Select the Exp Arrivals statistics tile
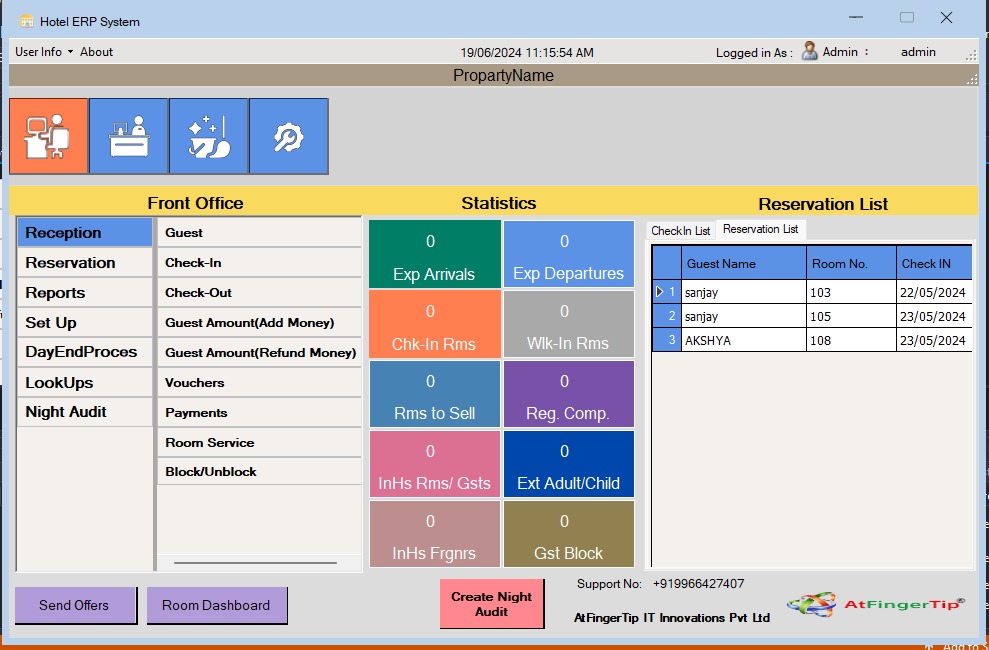Screen dimensions: 989x650 (434, 256)
